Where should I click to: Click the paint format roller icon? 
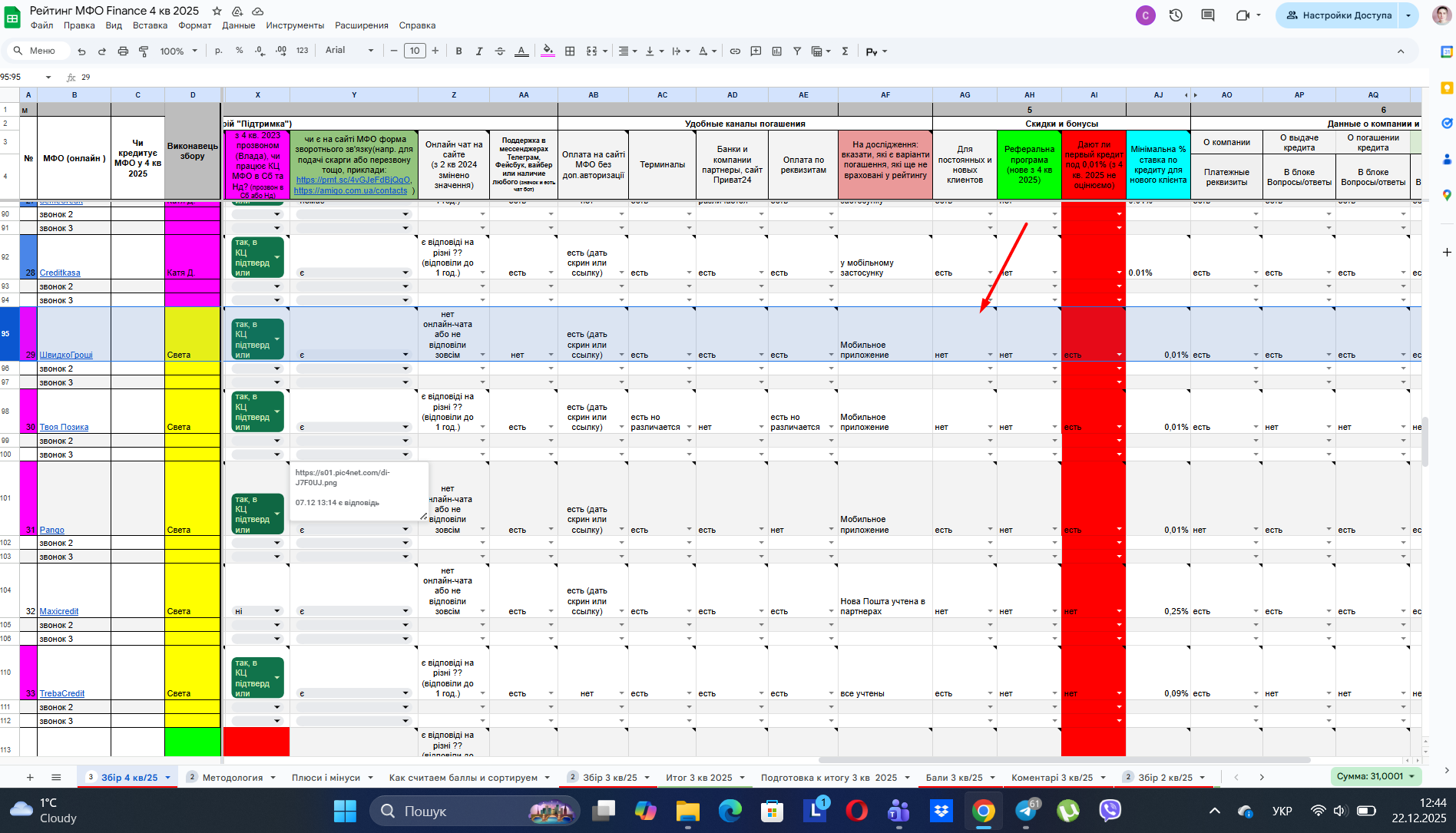(144, 51)
